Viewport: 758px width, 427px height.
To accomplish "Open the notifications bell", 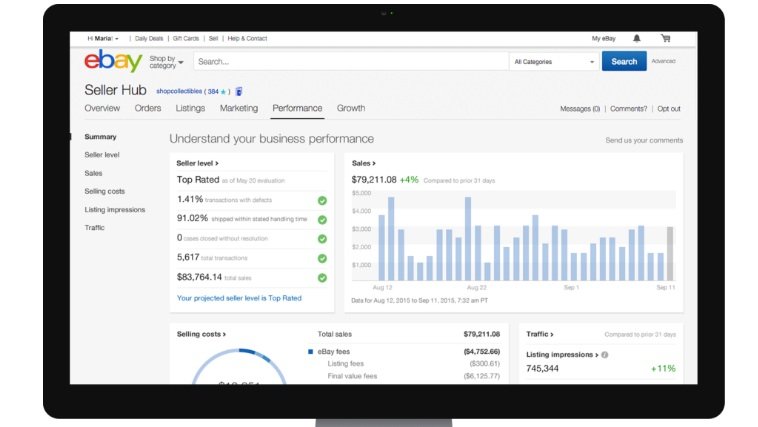I will pyautogui.click(x=637, y=38).
